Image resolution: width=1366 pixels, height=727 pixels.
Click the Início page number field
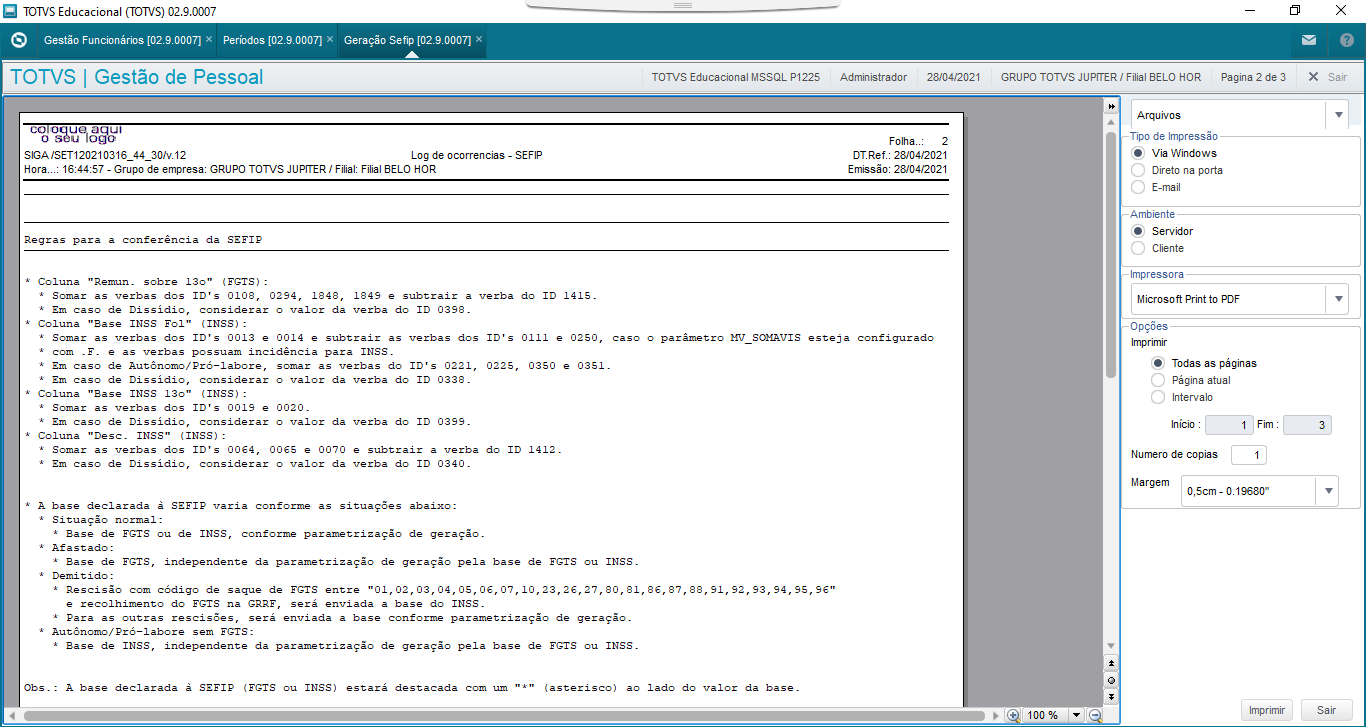(1229, 425)
